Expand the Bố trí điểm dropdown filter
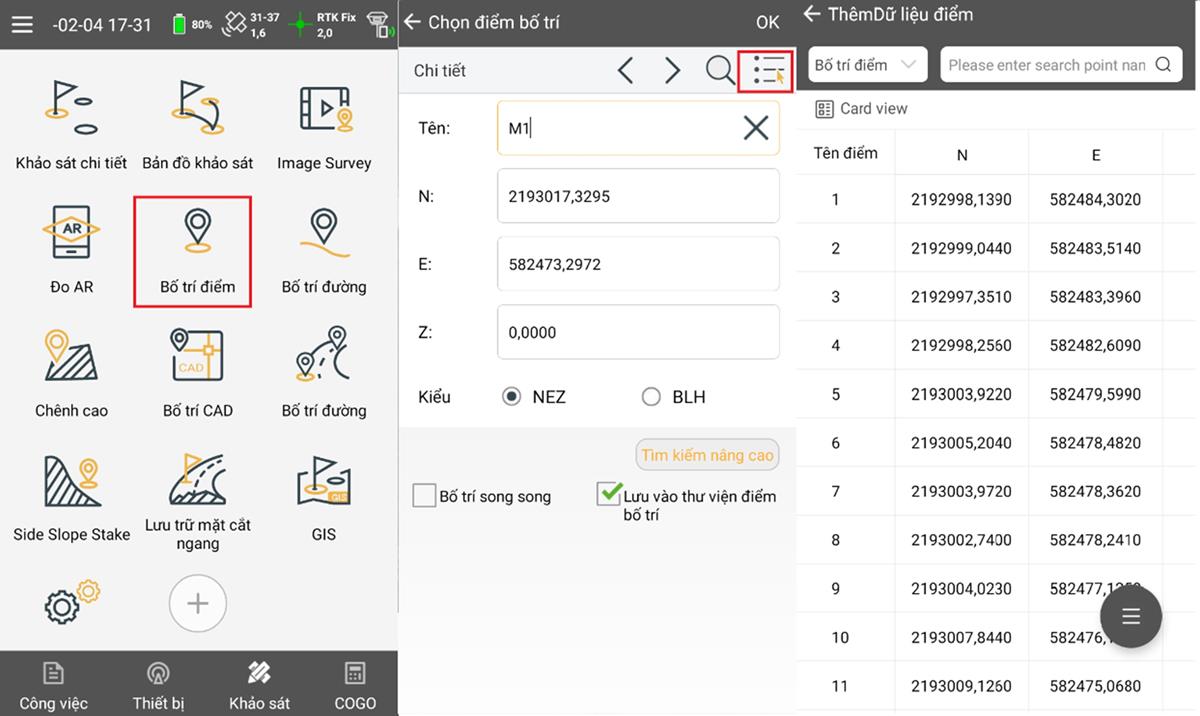Viewport: 1200px width, 716px height. click(x=866, y=65)
